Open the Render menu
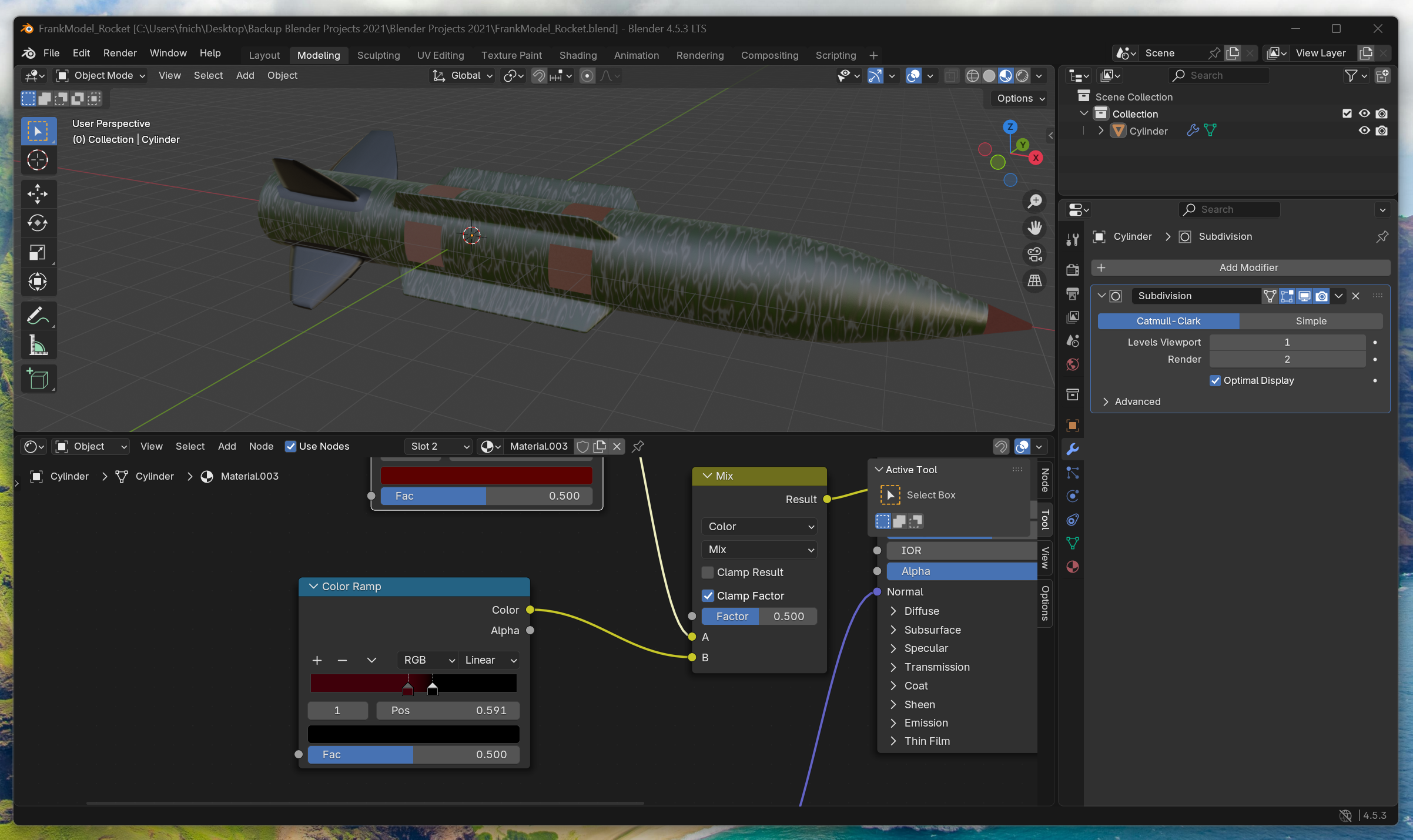The height and width of the screenshot is (840, 1413). [120, 53]
